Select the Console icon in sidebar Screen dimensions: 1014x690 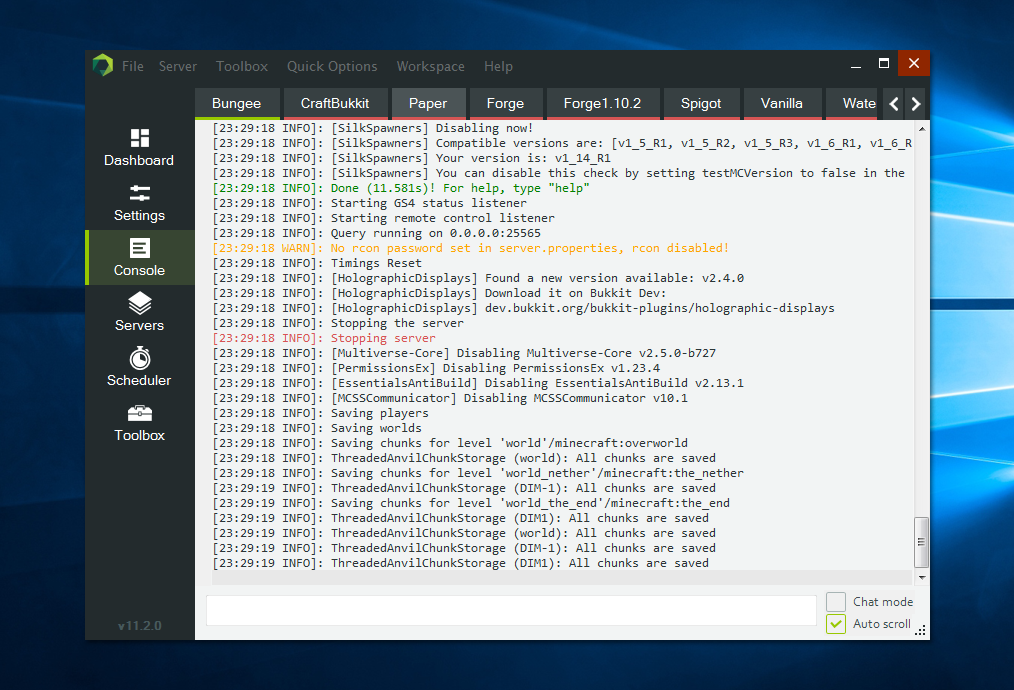(x=140, y=248)
